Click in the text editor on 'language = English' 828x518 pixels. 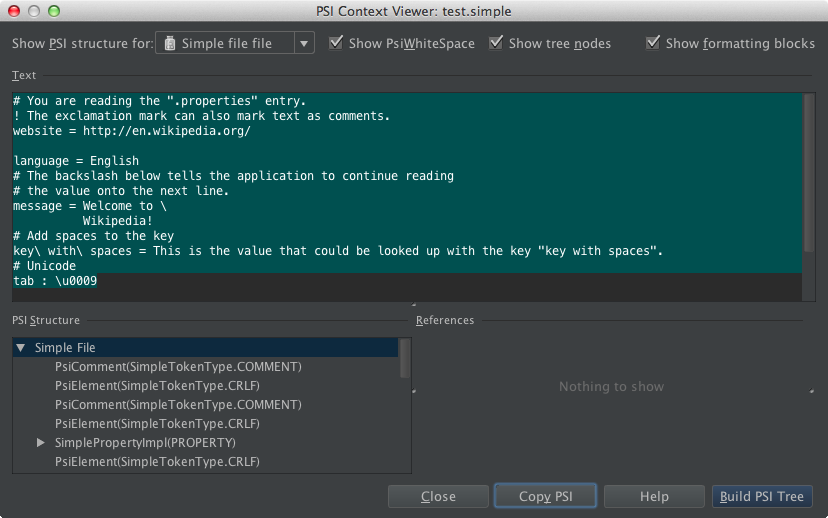coord(76,161)
